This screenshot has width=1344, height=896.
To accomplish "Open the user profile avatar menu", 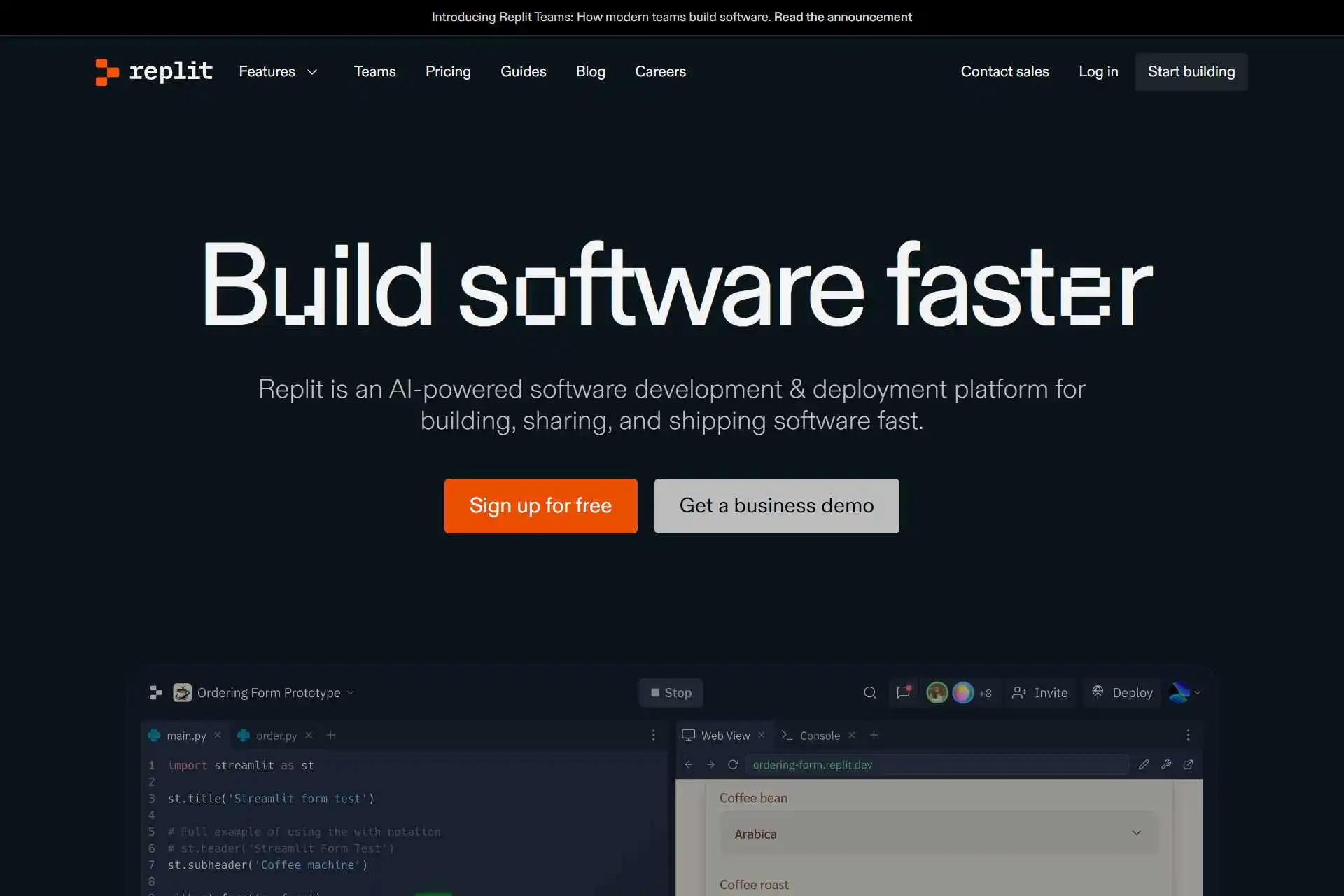I will 1184,692.
